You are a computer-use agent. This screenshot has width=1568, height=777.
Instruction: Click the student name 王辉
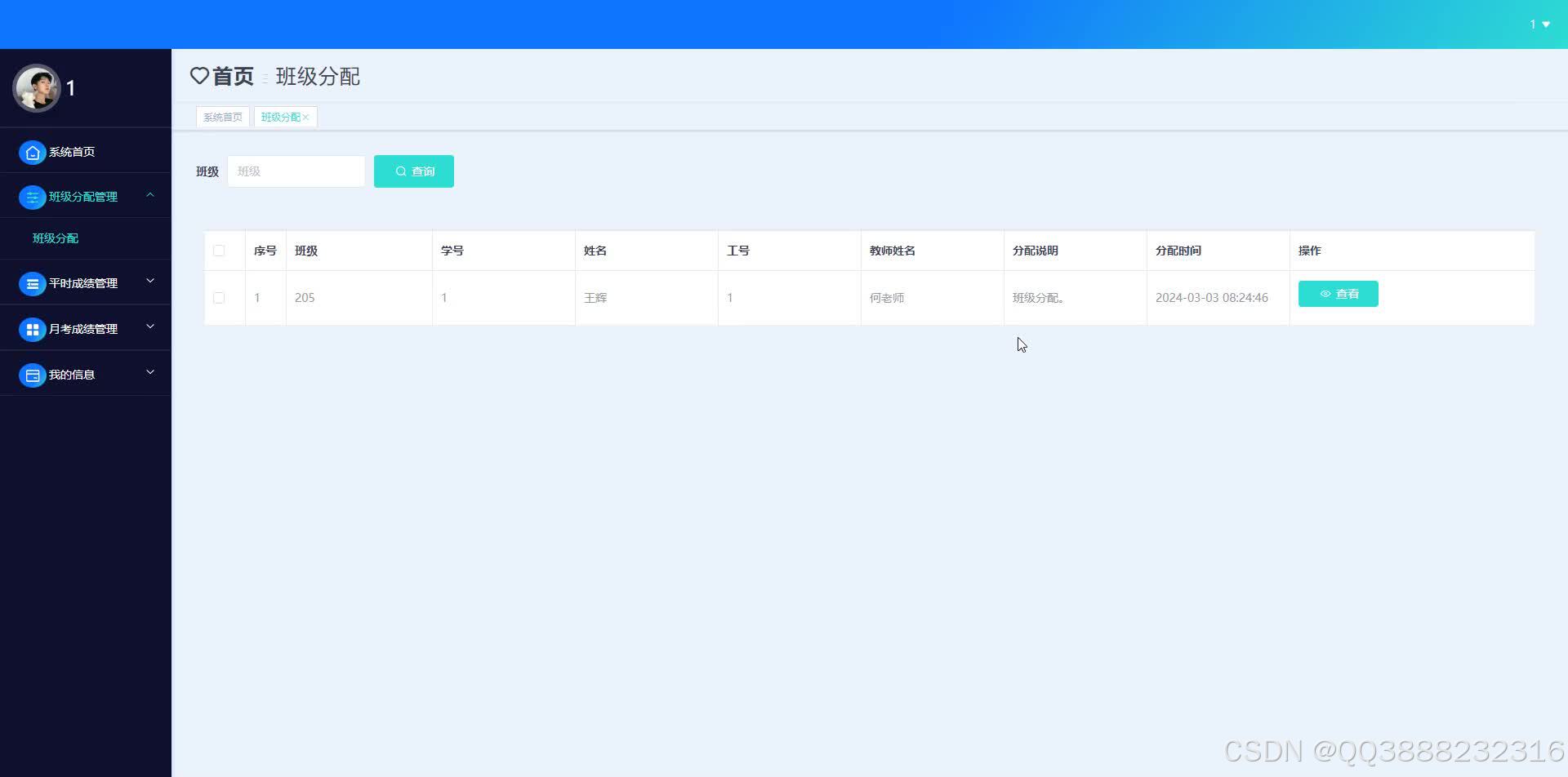click(x=595, y=298)
